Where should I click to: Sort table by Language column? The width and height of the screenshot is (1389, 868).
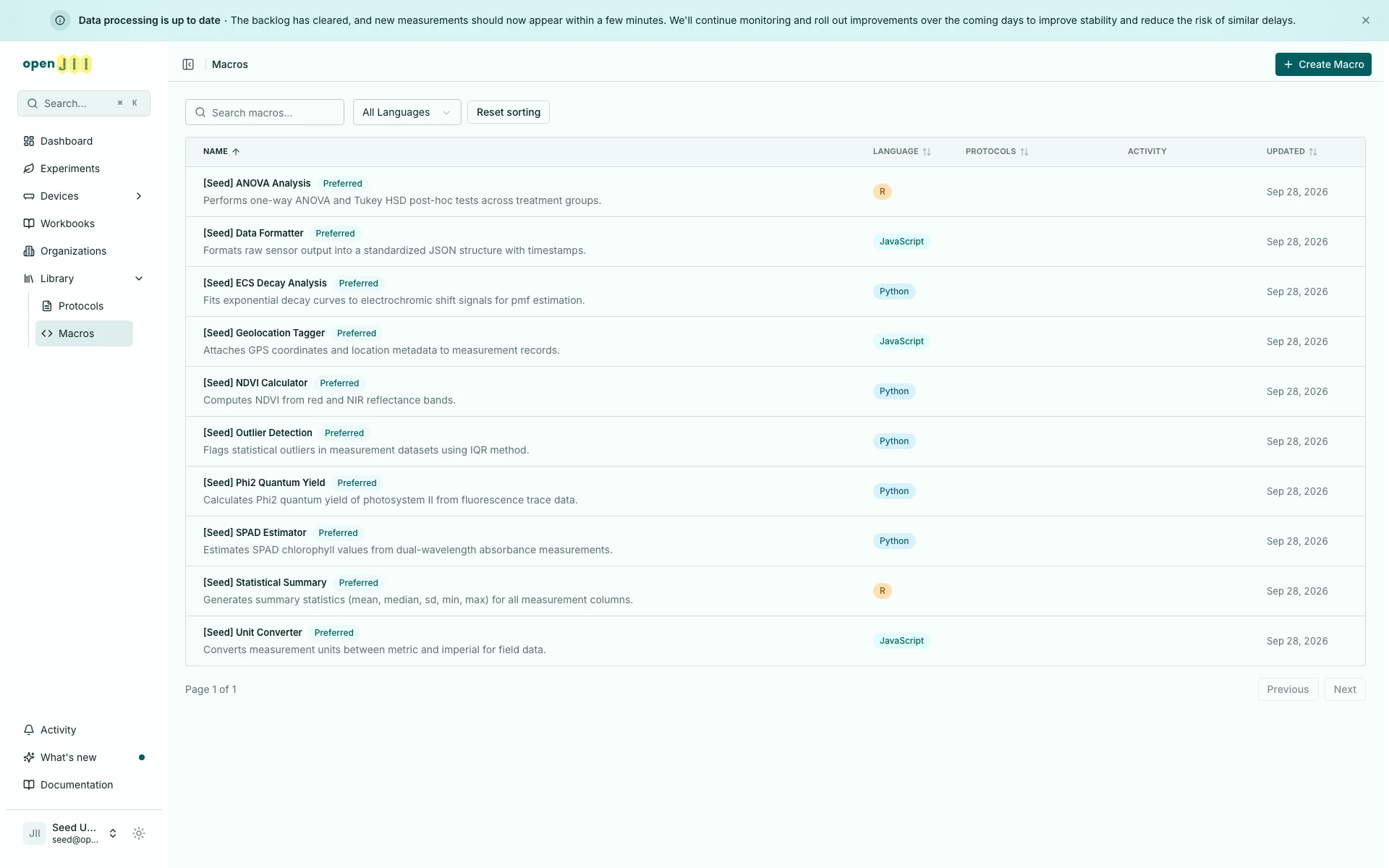tap(902, 151)
